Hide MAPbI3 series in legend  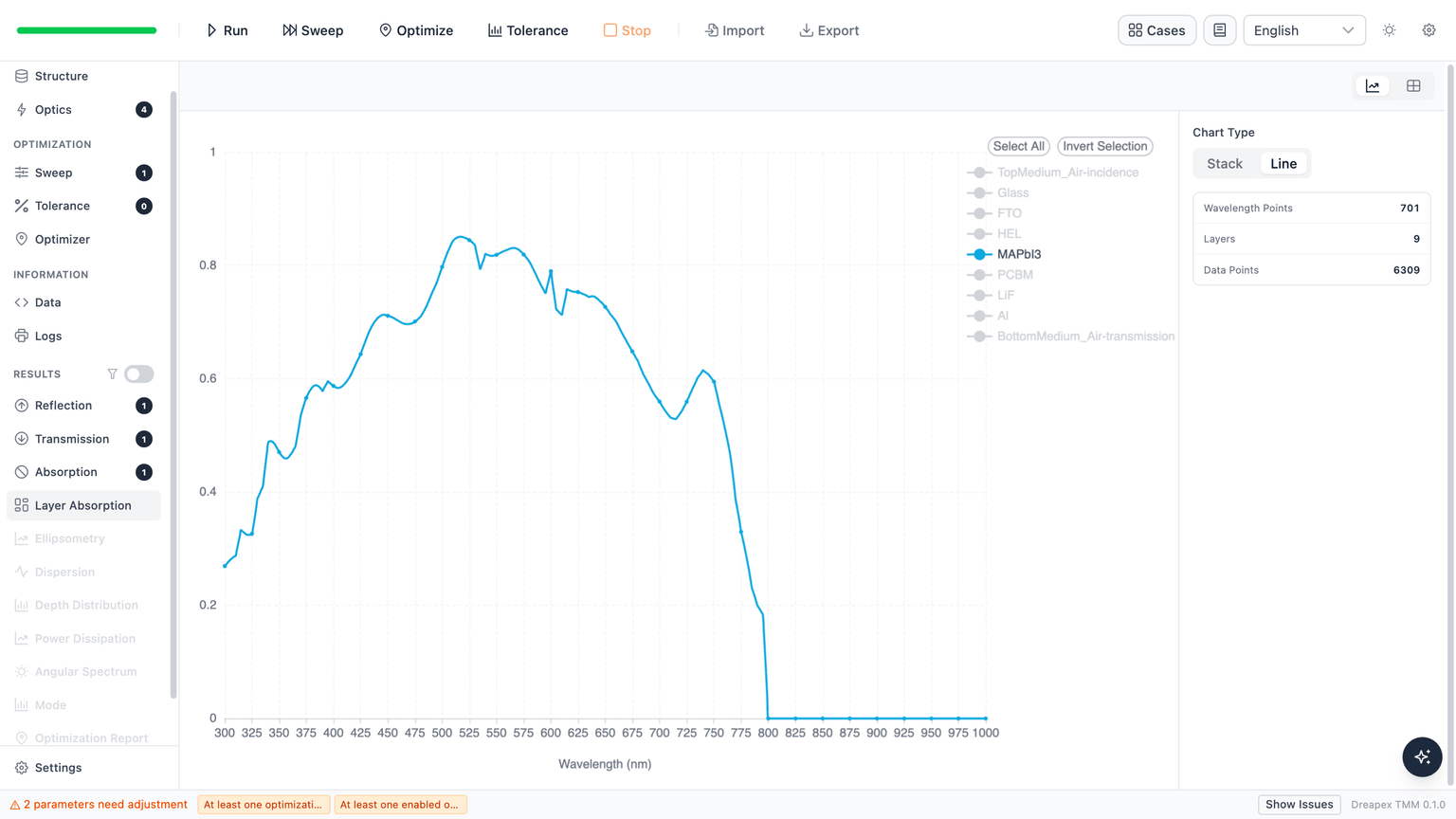pos(1003,254)
